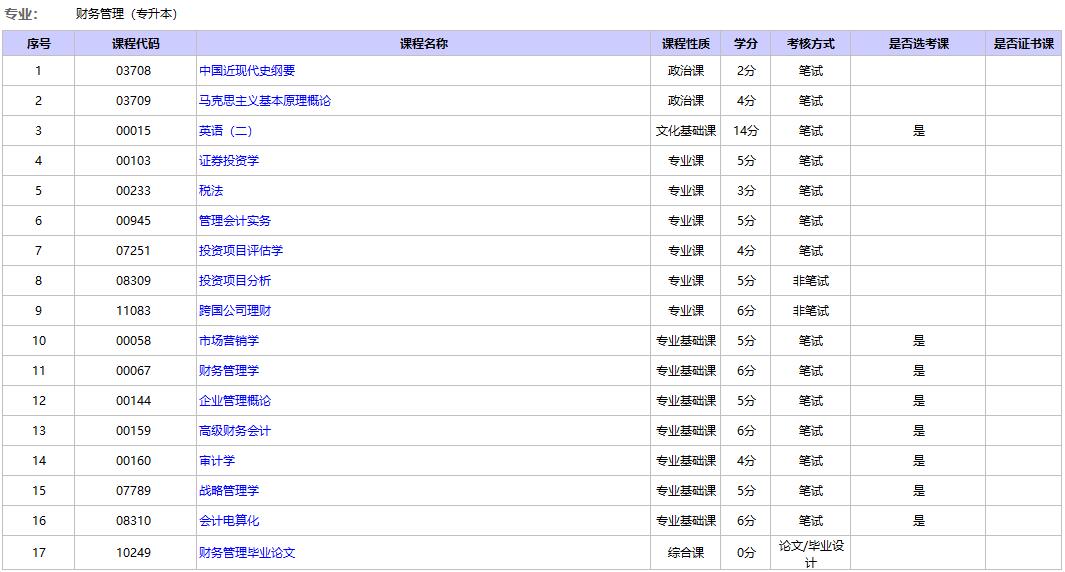The height and width of the screenshot is (572, 1065).
Task: Click the 跨国公司理财 link
Action: click(x=235, y=310)
